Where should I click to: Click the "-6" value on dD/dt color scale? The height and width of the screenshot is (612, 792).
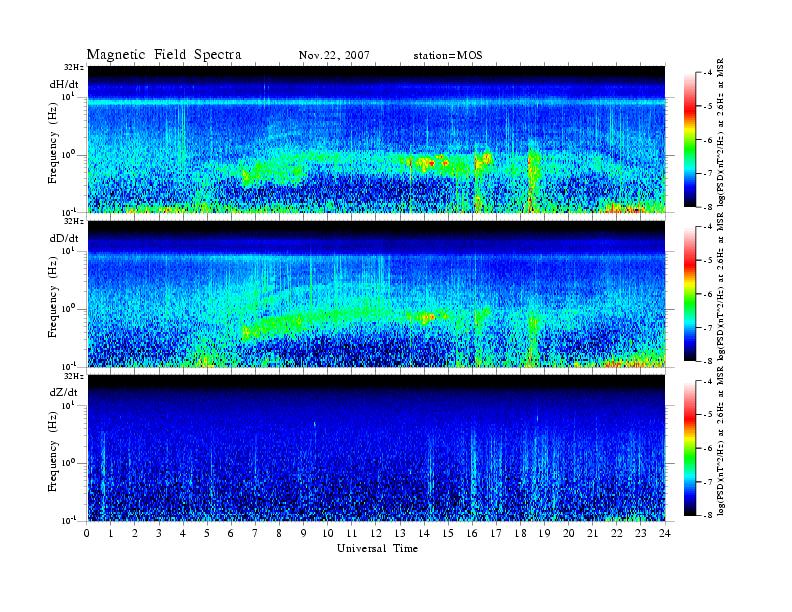point(707,294)
